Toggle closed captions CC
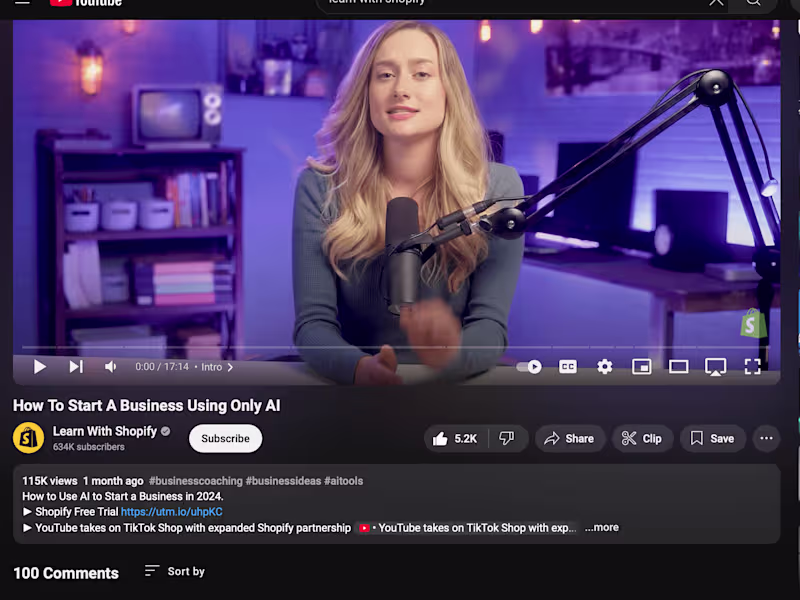 568,366
